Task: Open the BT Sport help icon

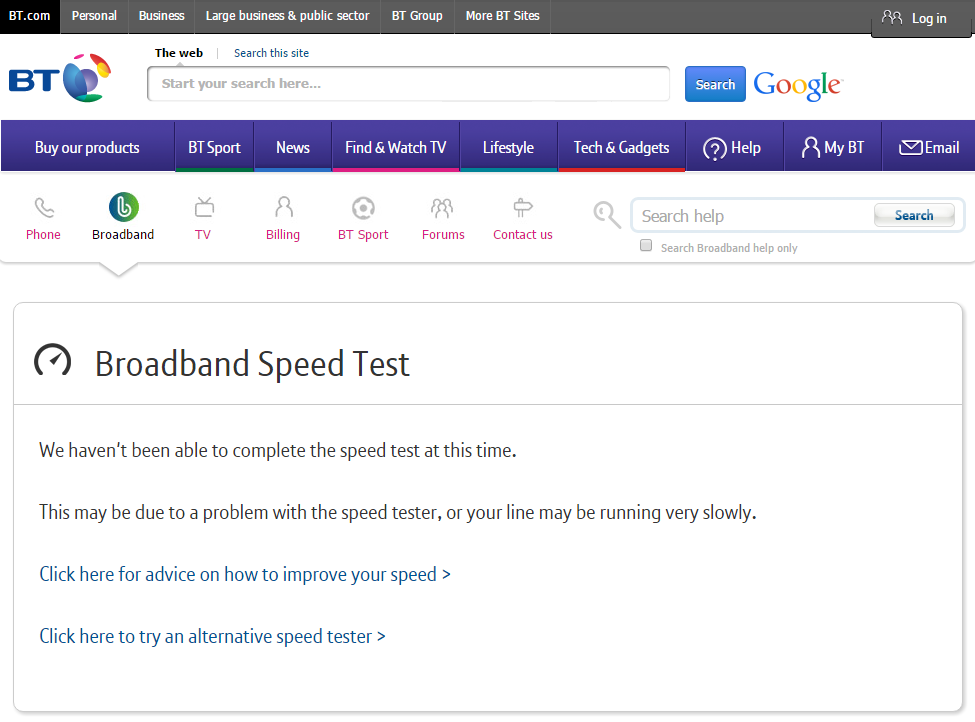Action: (363, 208)
